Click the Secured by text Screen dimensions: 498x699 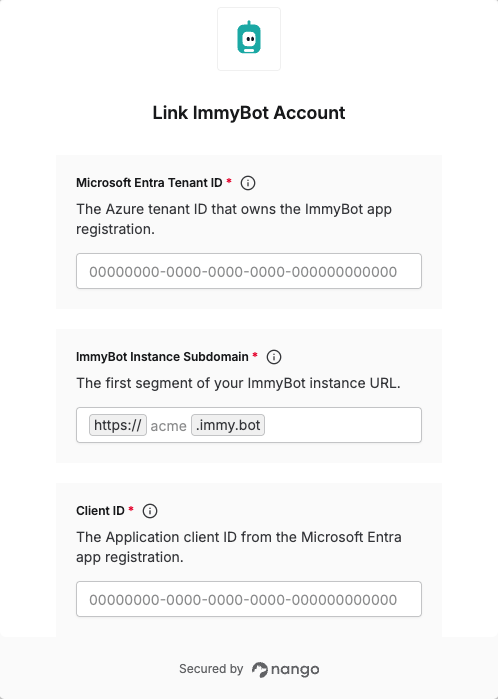click(211, 669)
